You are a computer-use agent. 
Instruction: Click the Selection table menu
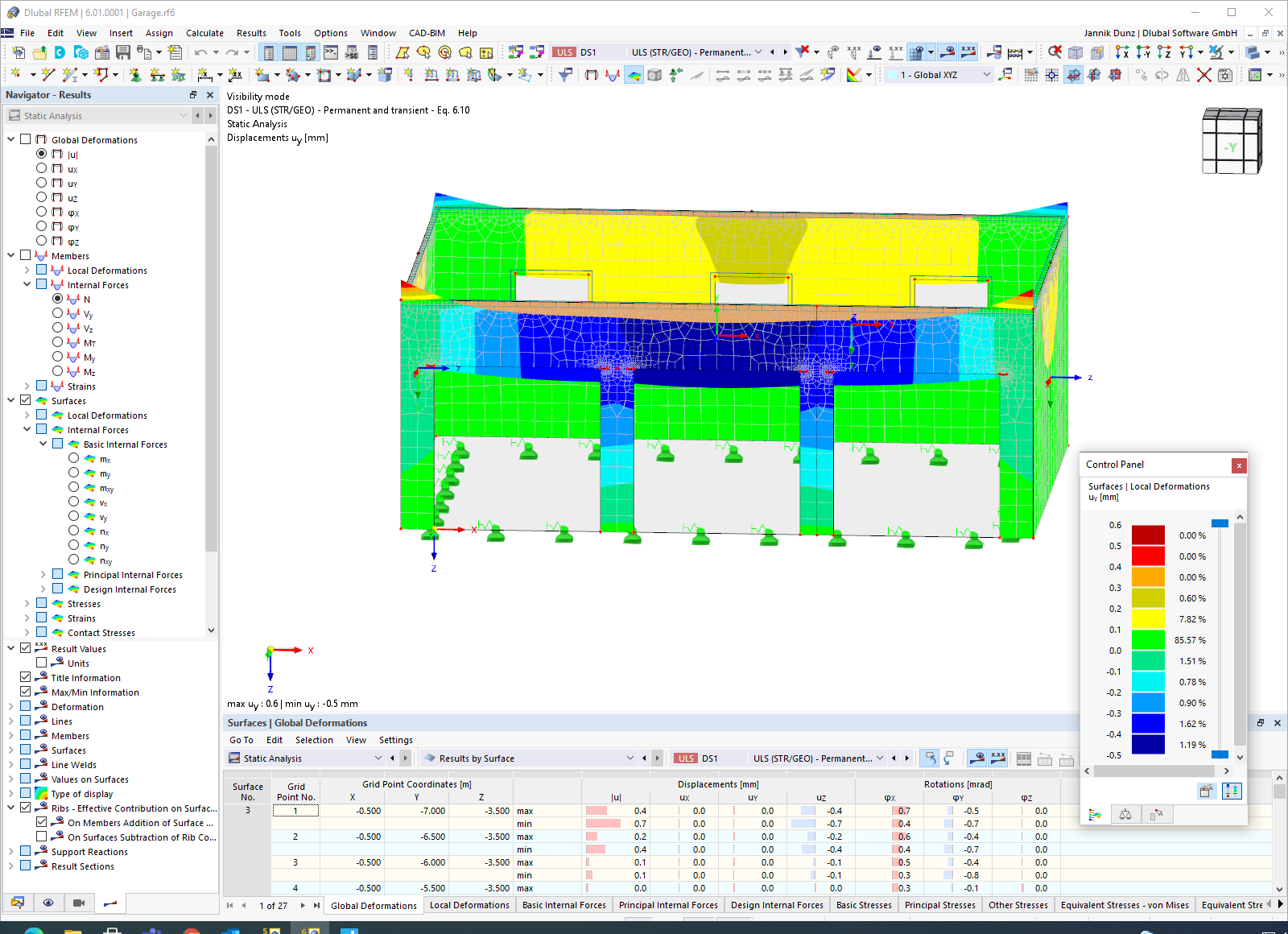point(314,740)
